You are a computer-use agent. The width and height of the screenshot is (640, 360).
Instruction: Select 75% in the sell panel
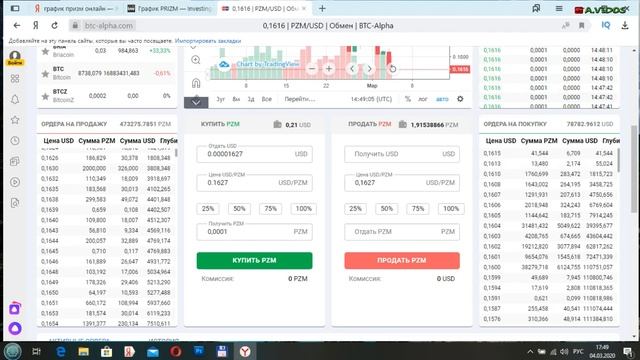418,209
